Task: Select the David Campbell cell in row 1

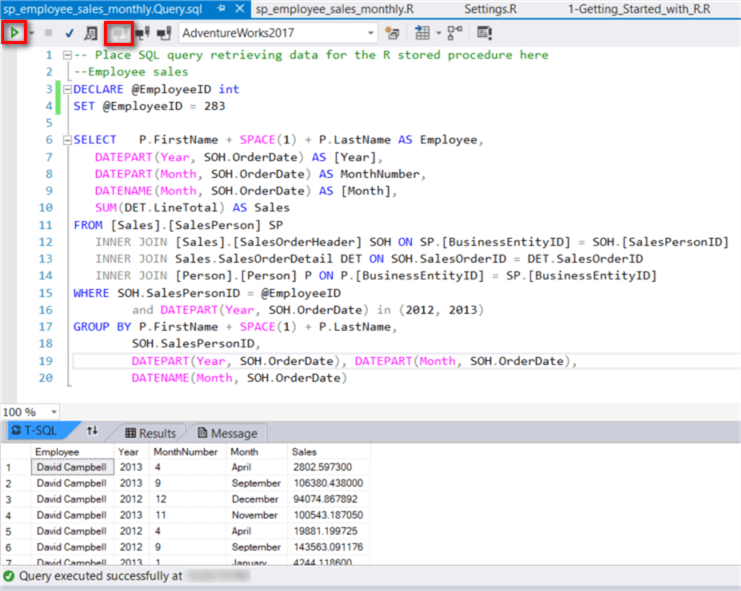Action: click(x=71, y=467)
